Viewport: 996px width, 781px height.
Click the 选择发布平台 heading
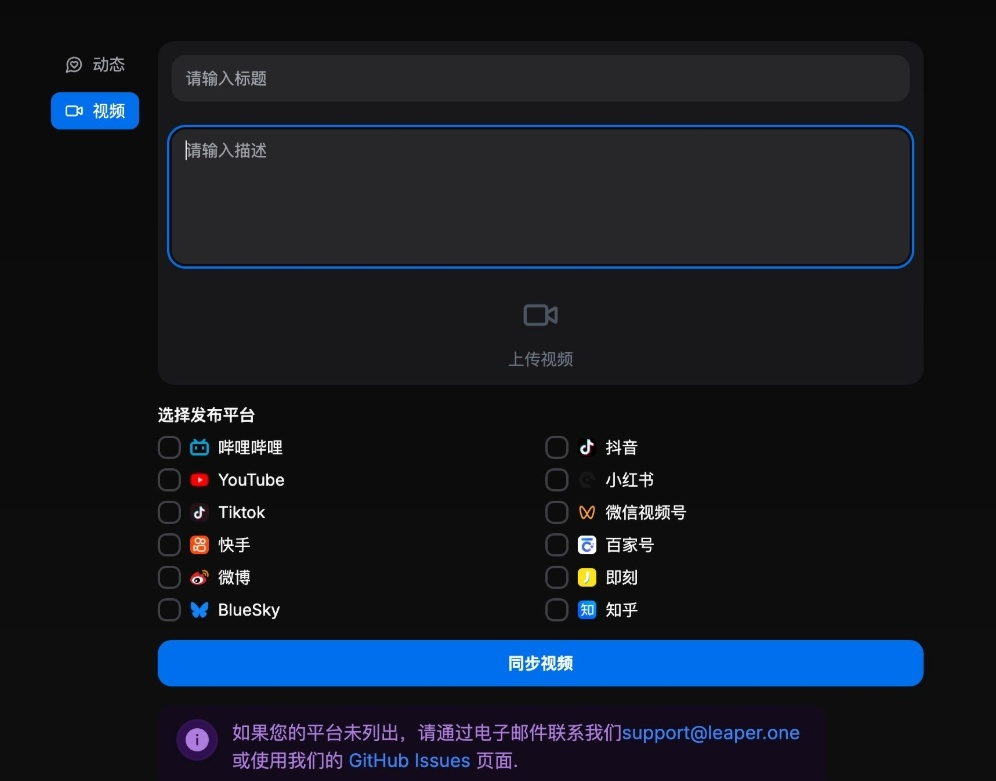pos(206,415)
